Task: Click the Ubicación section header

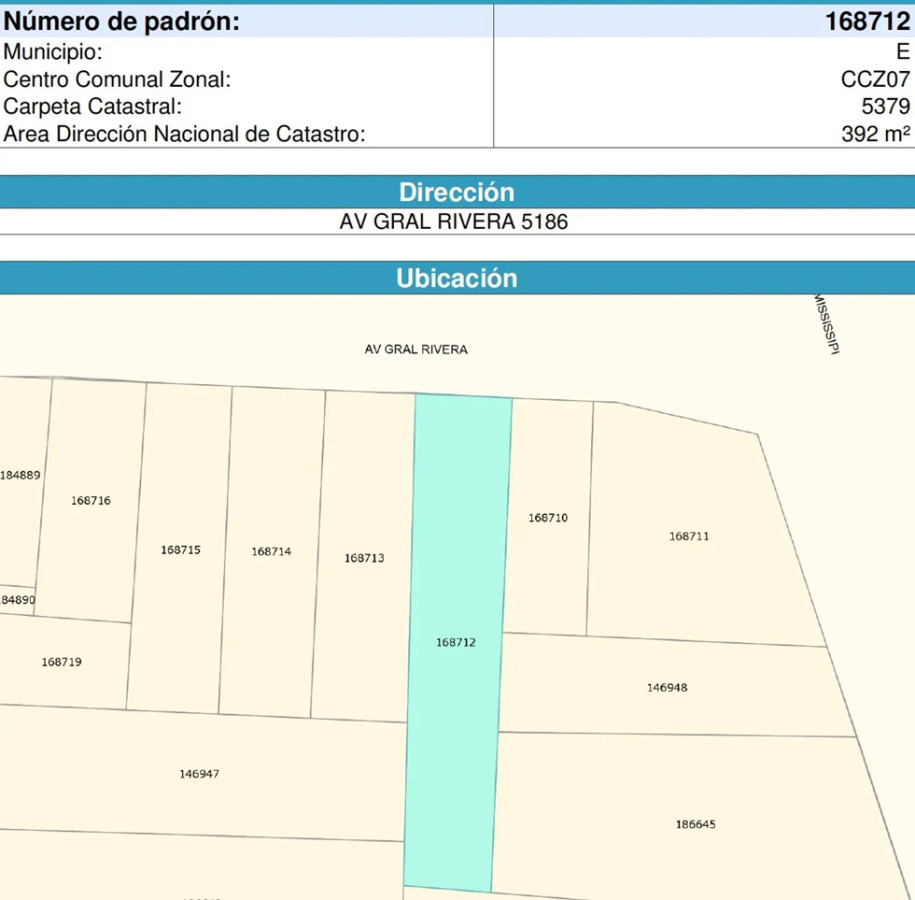Action: point(457,278)
